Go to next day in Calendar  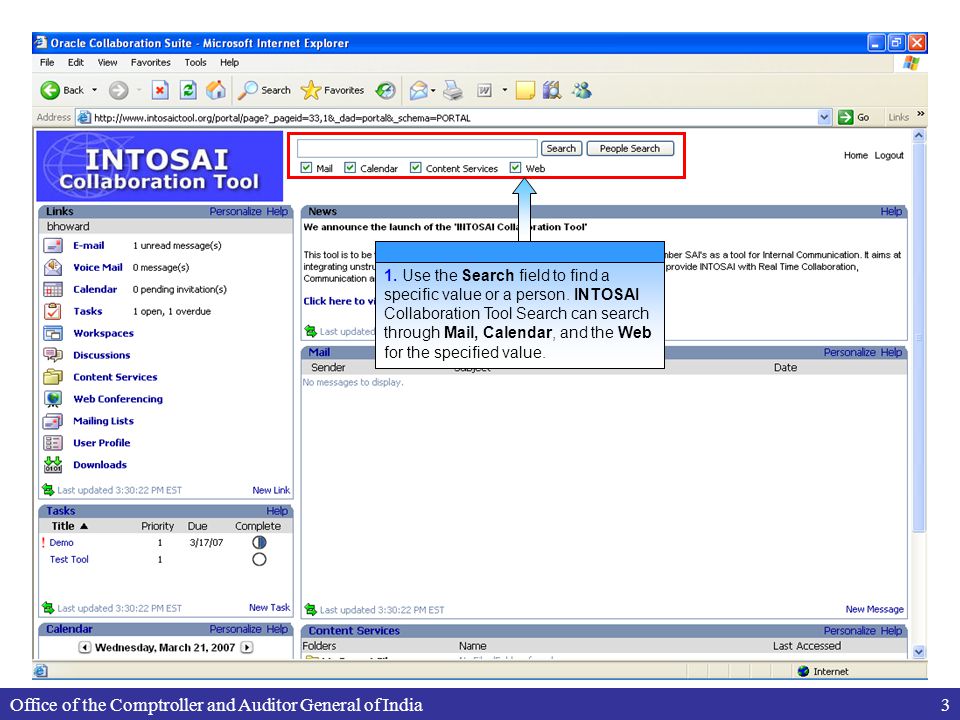click(247, 647)
